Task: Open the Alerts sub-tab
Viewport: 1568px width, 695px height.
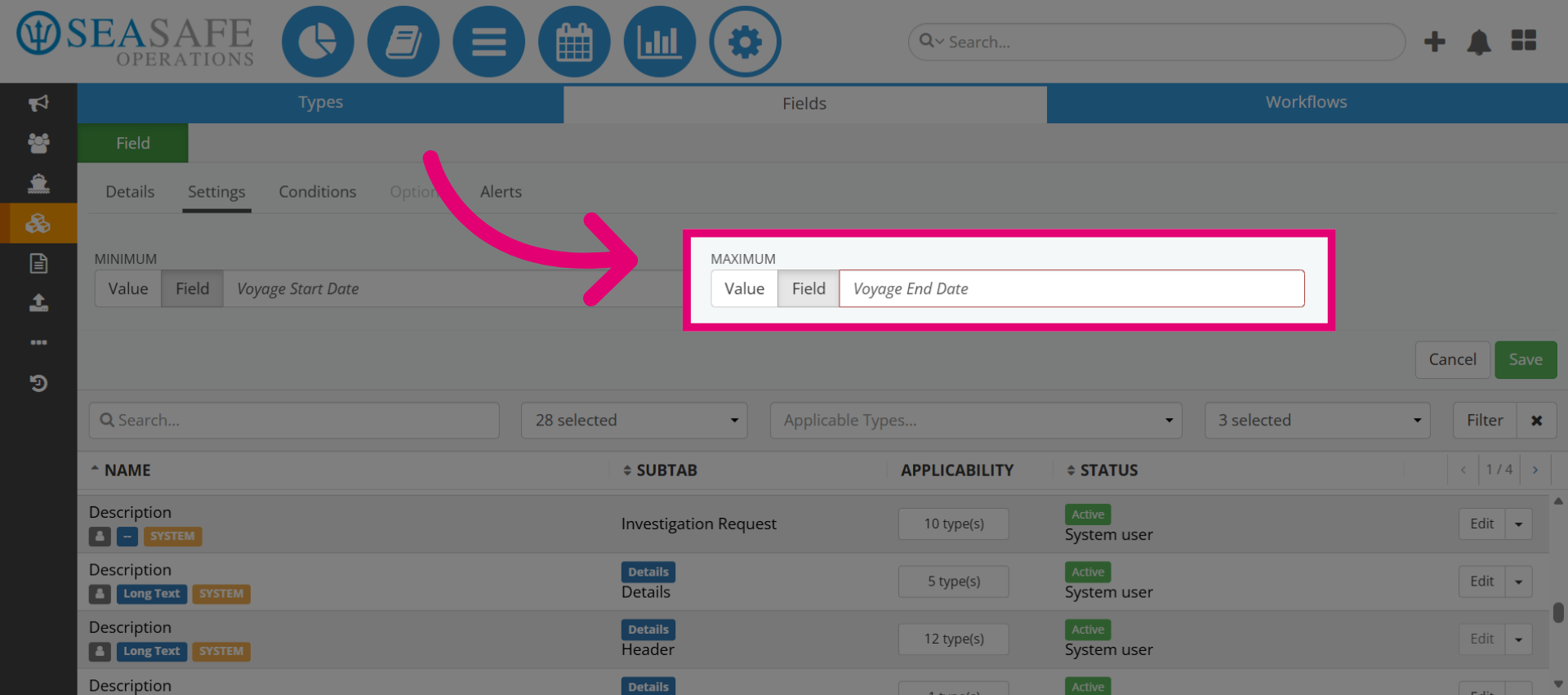Action: [501, 192]
